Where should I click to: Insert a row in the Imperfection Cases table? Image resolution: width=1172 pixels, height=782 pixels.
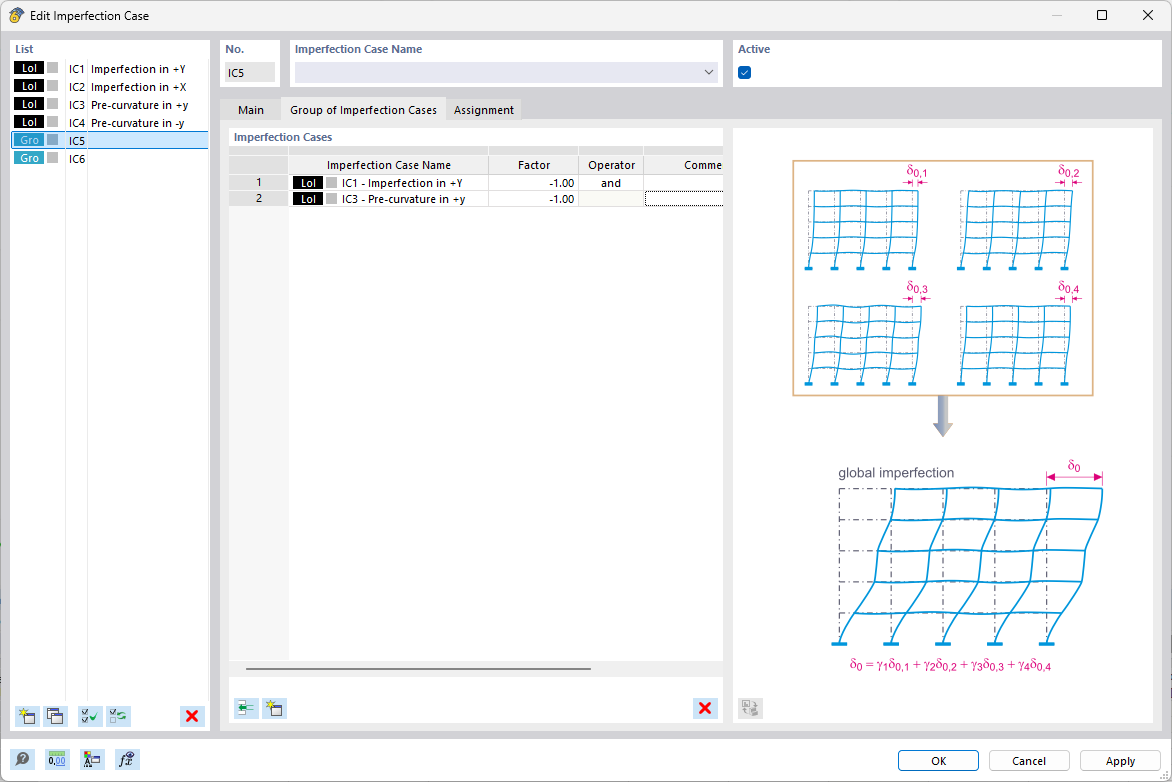click(246, 708)
